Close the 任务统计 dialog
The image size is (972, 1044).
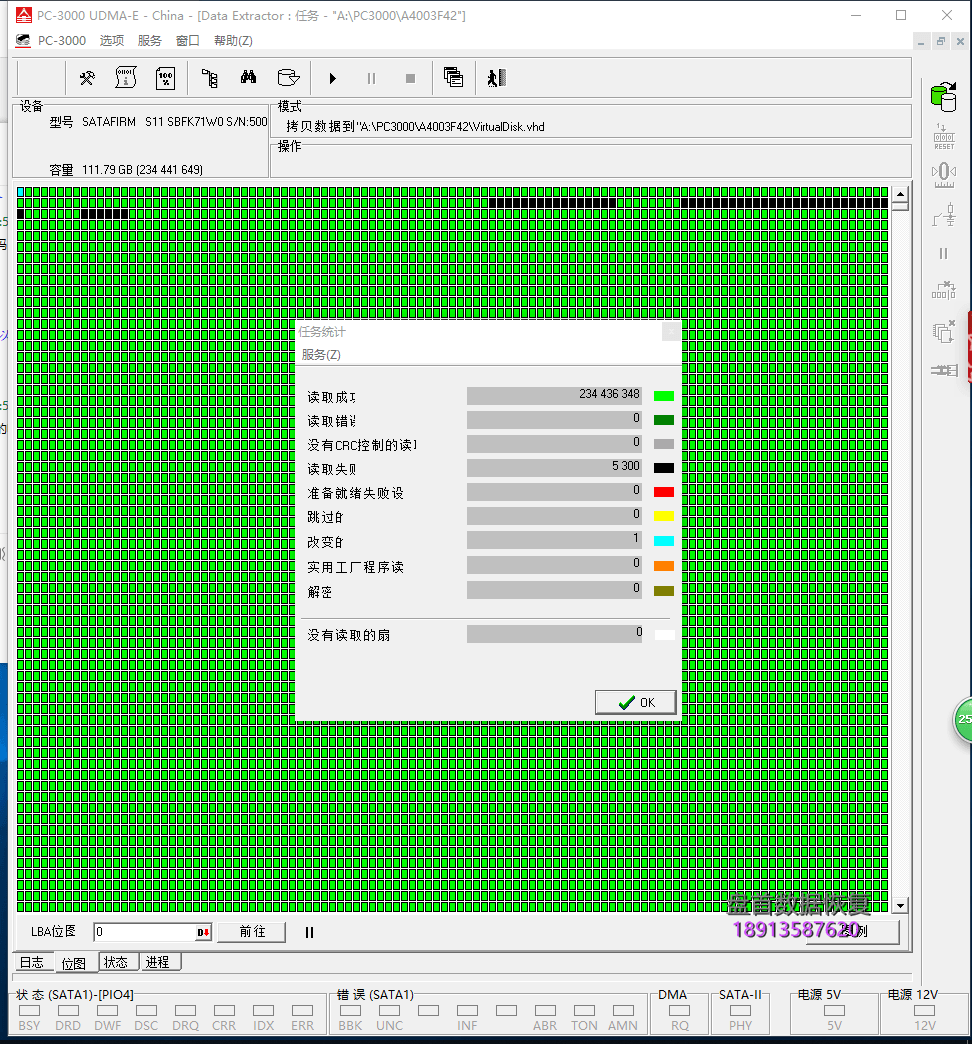coord(671,331)
